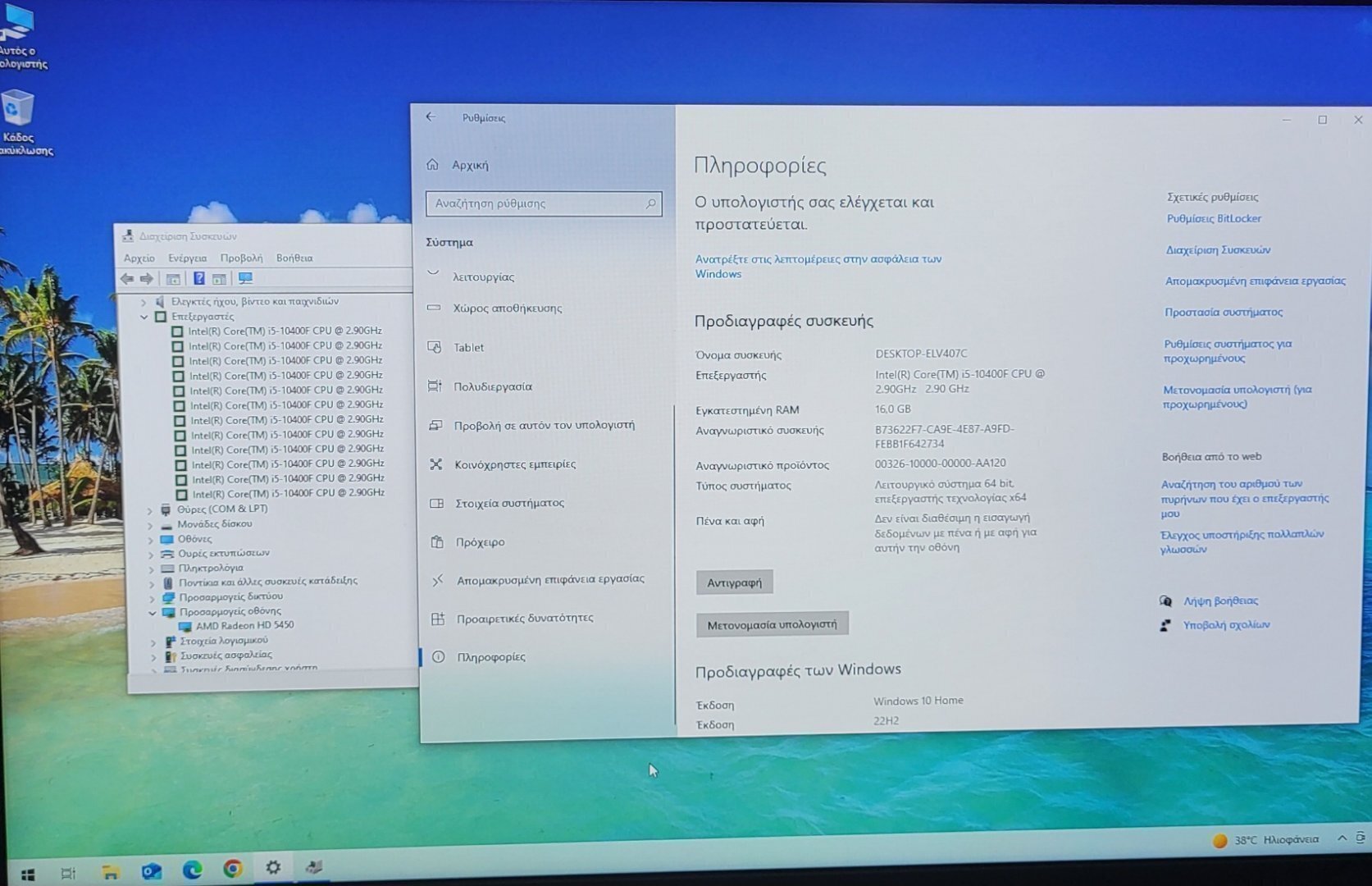1372x886 pixels.
Task: Open Πρόχειρο clipboard settings
Action: [x=480, y=542]
